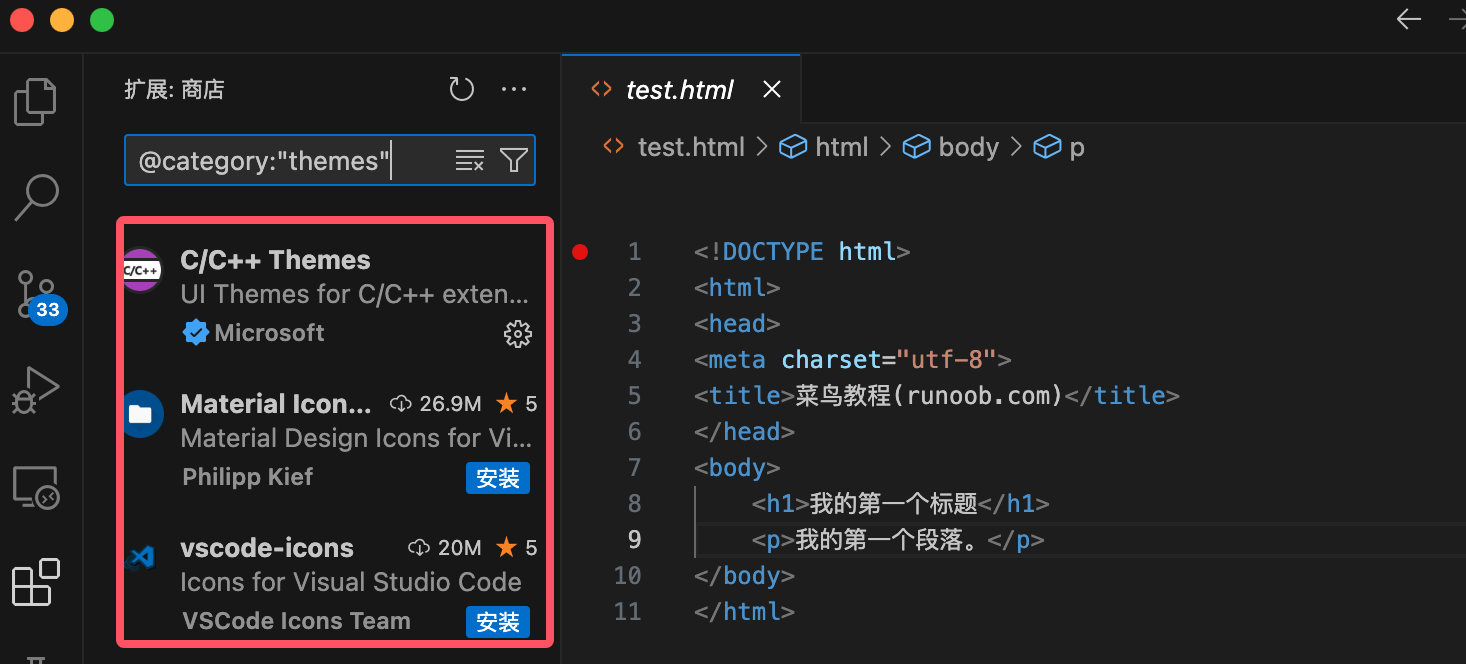1466x664 pixels.
Task: Open the Explorer view in activity bar
Action: [36, 102]
